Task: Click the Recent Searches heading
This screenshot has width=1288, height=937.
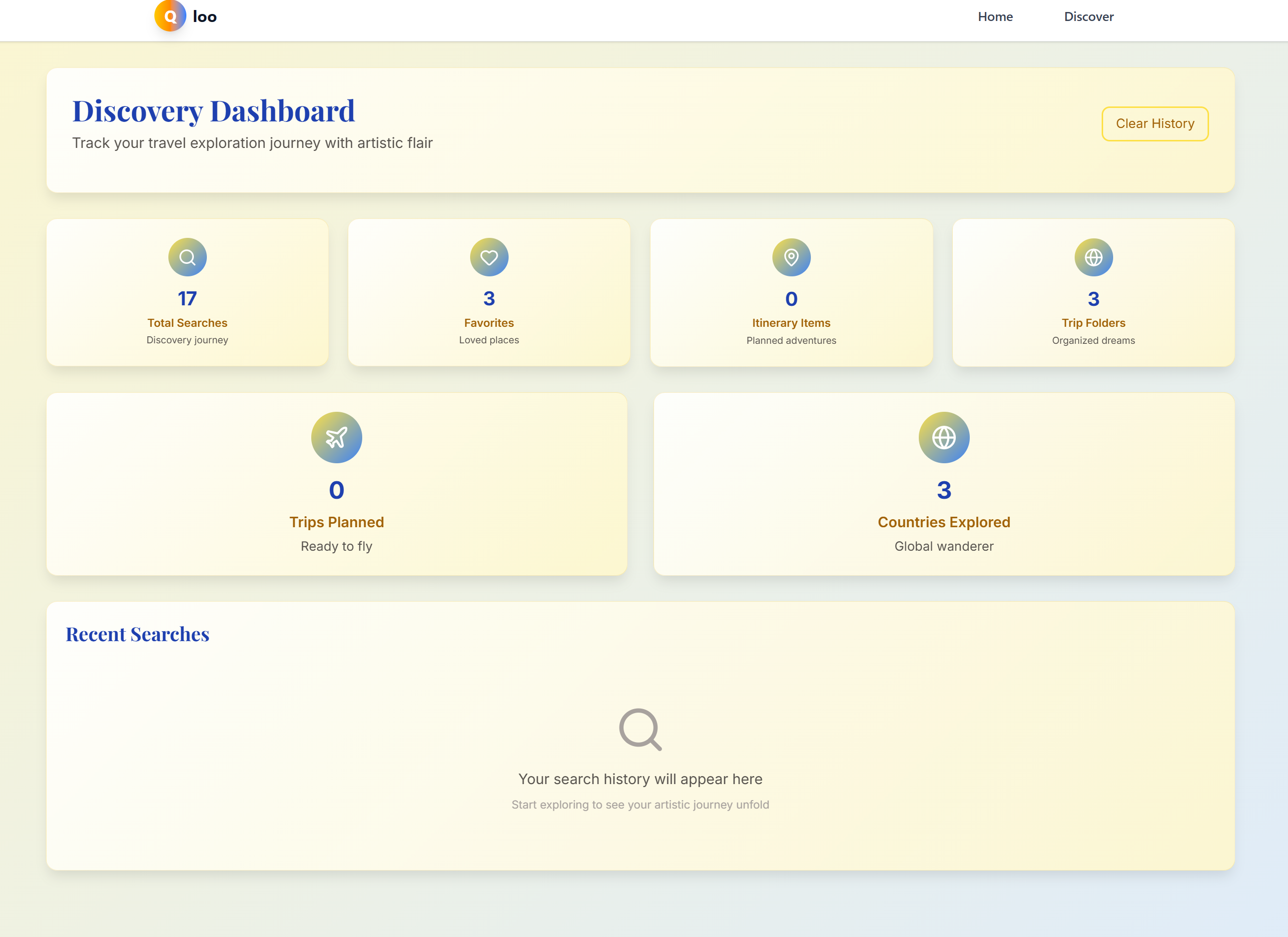Action: pos(137,634)
